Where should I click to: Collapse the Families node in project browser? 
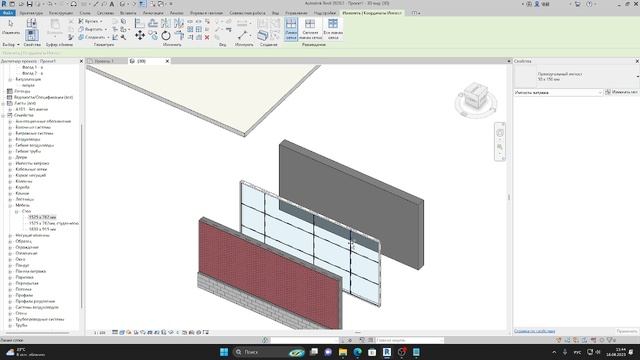[3, 116]
